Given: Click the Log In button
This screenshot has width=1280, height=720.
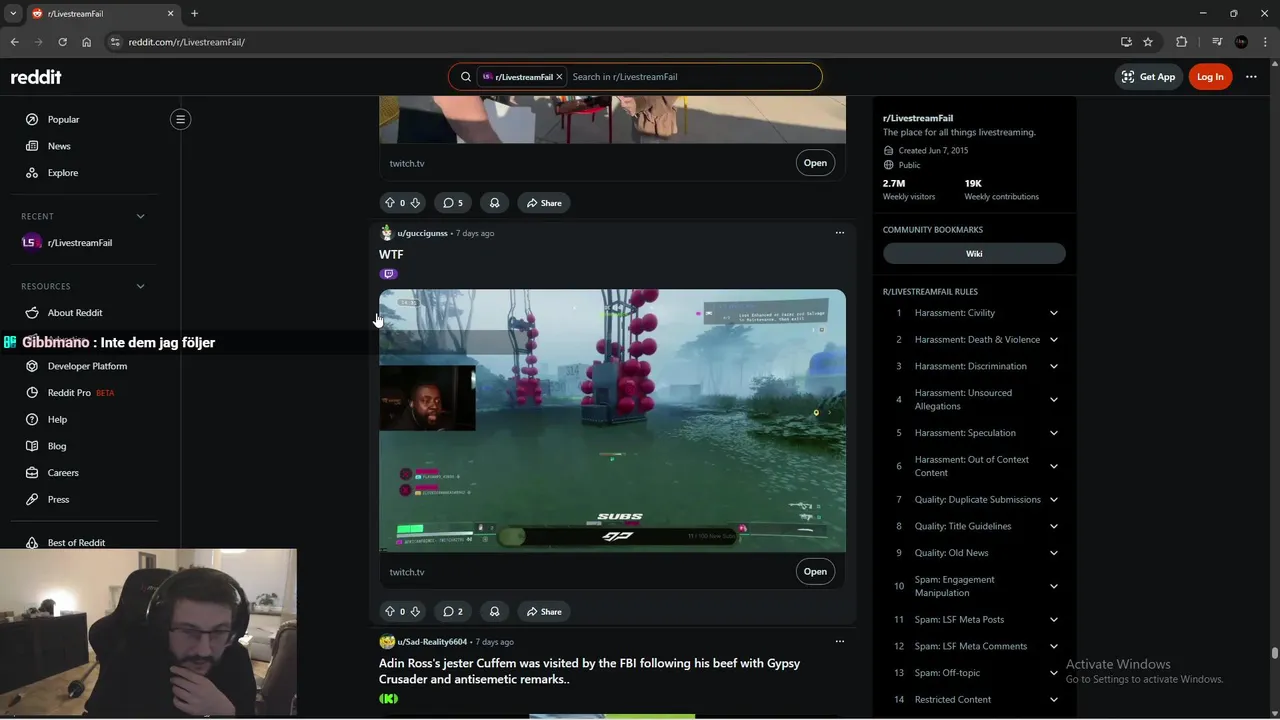Looking at the screenshot, I should click(1210, 77).
